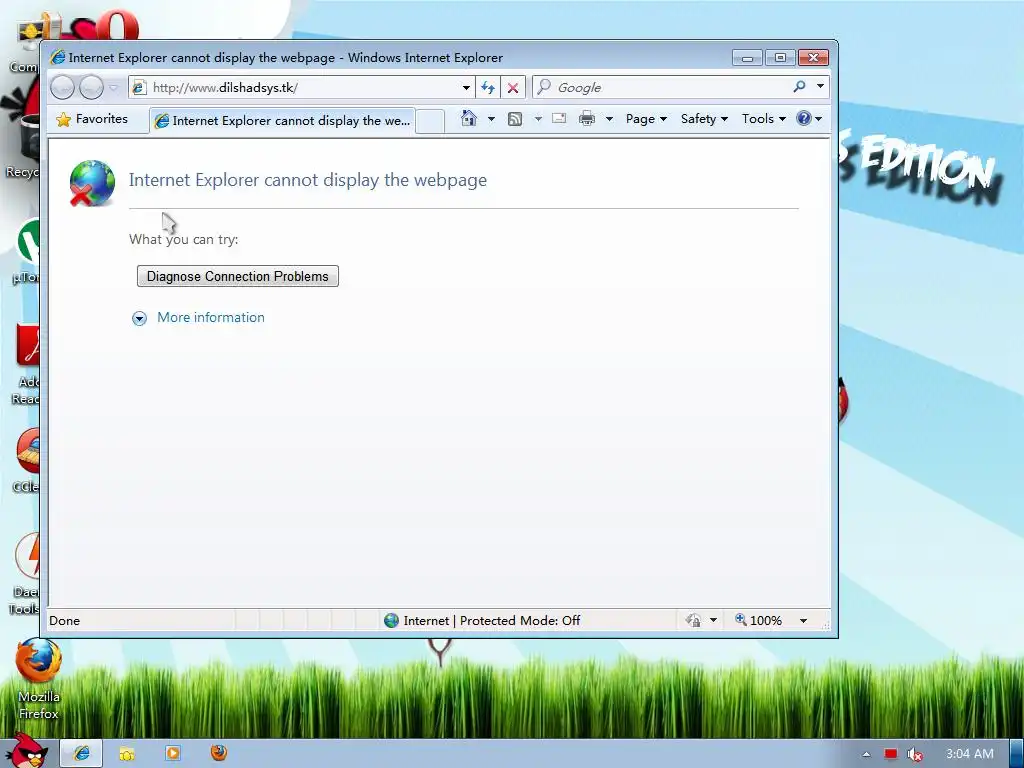Expand the More information arrow icon

point(139,318)
